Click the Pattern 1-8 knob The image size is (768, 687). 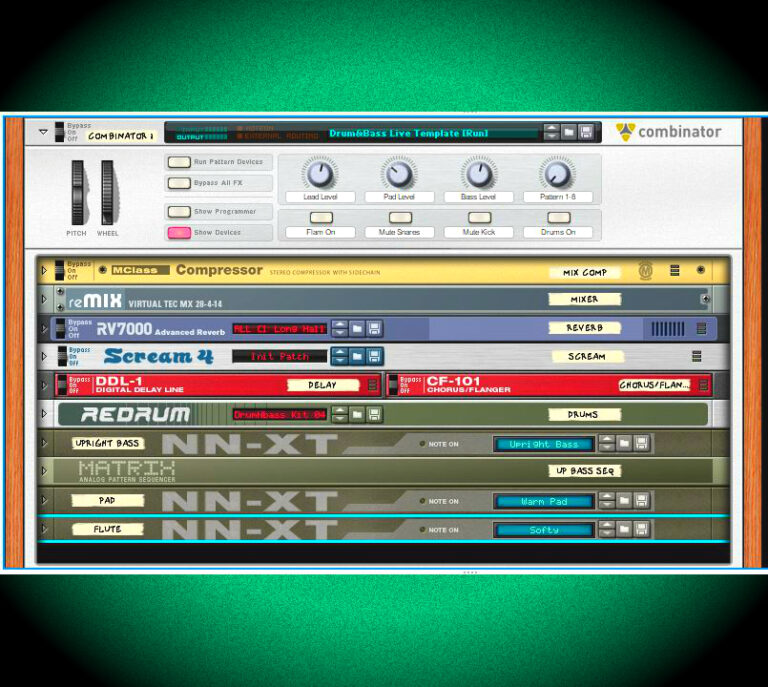(x=557, y=174)
